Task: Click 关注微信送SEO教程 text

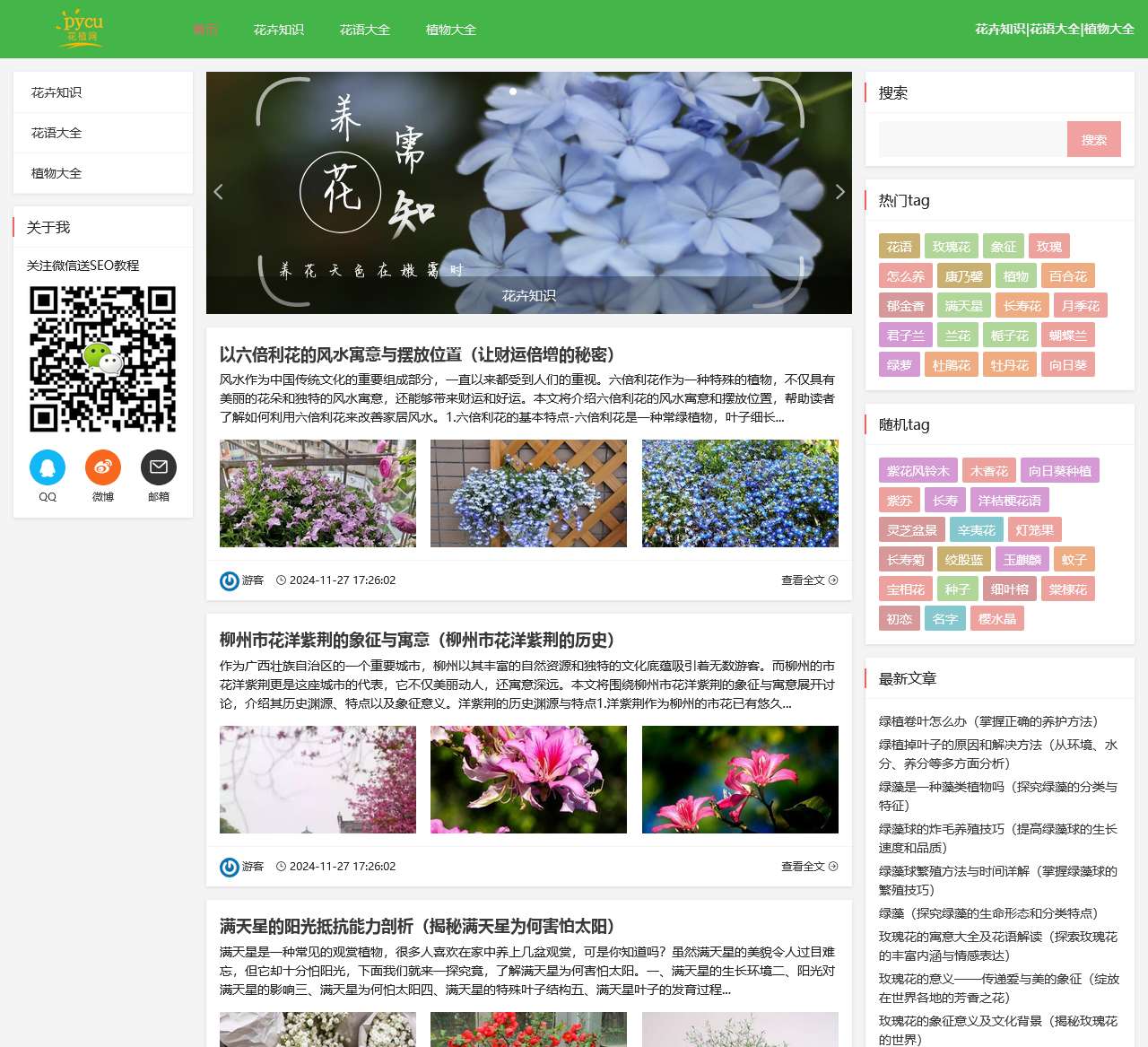Action: coord(83,266)
